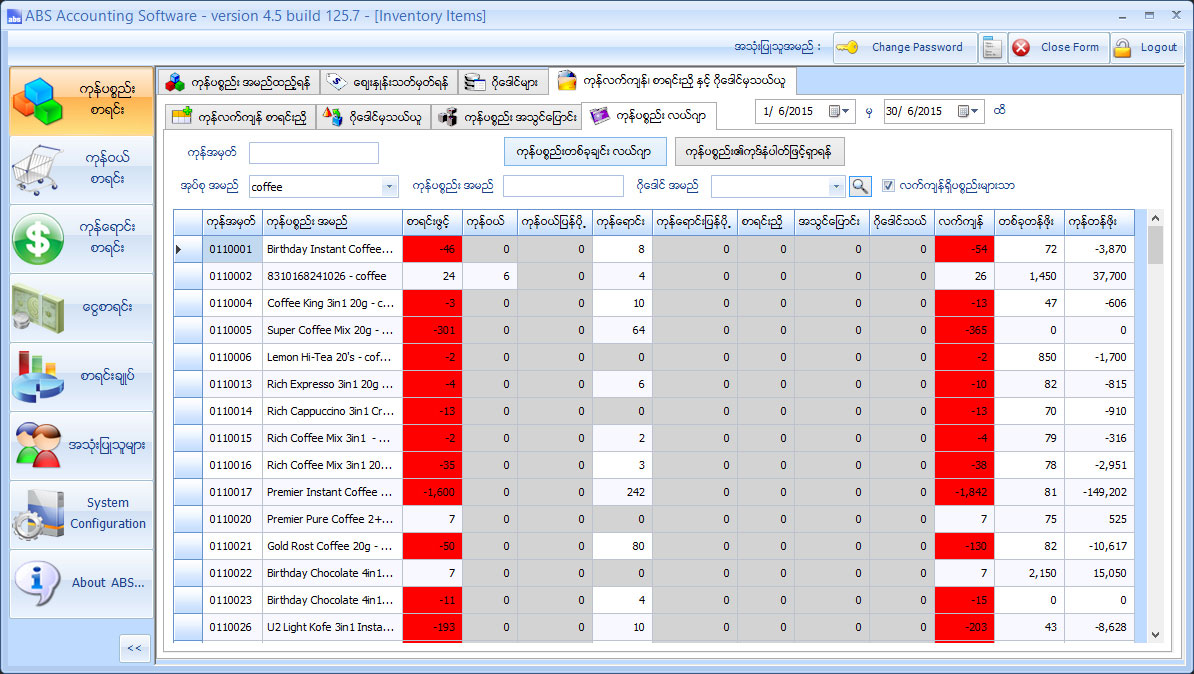
Task: Click red cell showing -1,600
Action: point(433,492)
